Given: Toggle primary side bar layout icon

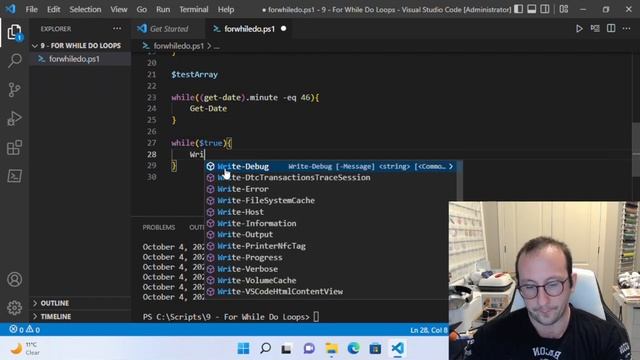Looking at the screenshot, I should tap(518, 9).
